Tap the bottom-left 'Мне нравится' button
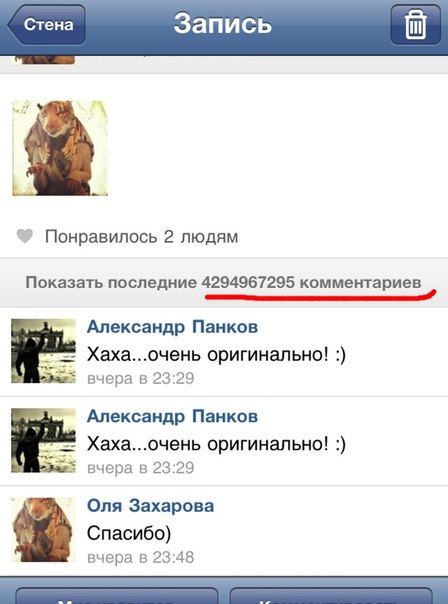The height and width of the screenshot is (604, 448). pyautogui.click(x=117, y=596)
